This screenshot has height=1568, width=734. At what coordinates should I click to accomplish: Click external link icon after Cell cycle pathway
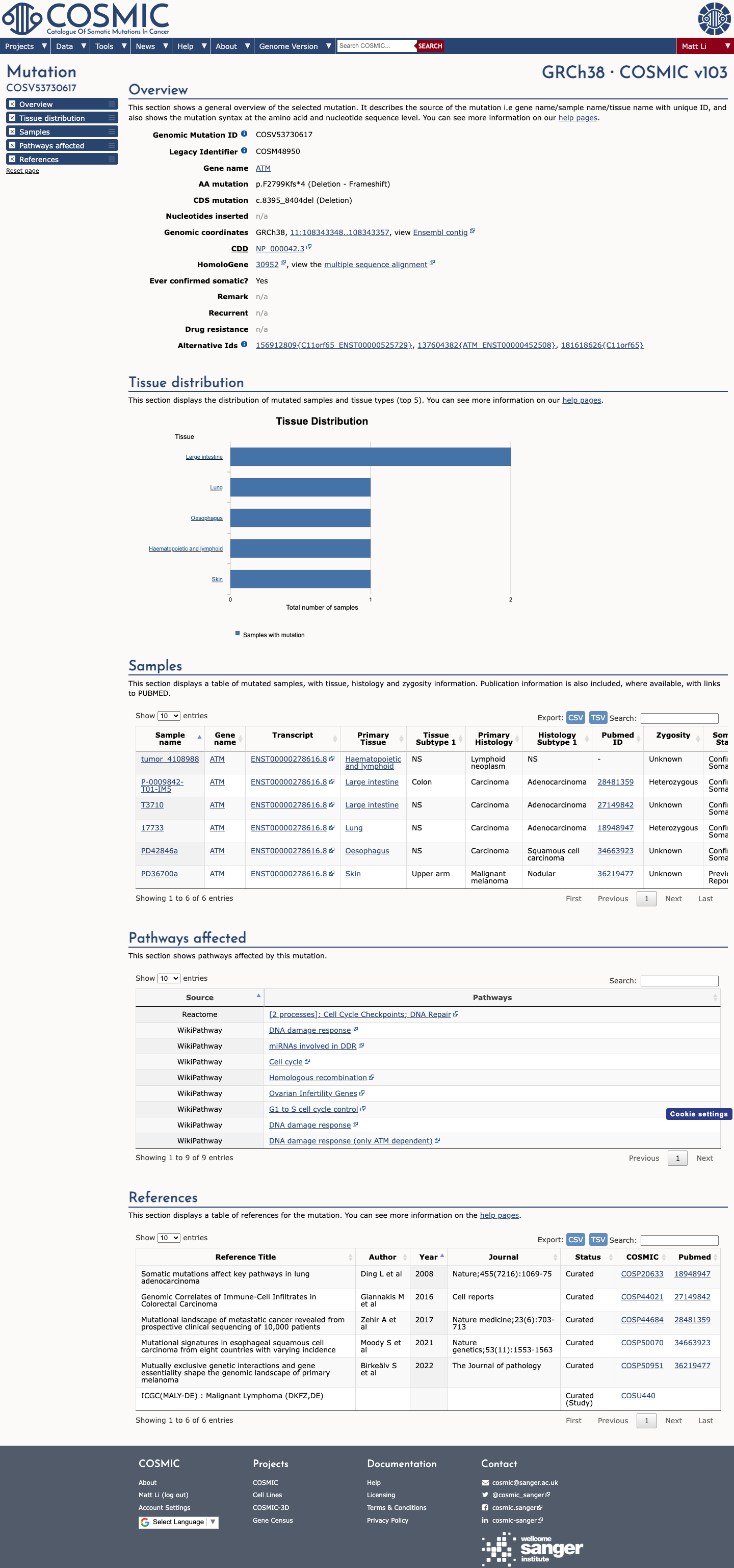pyautogui.click(x=307, y=1061)
